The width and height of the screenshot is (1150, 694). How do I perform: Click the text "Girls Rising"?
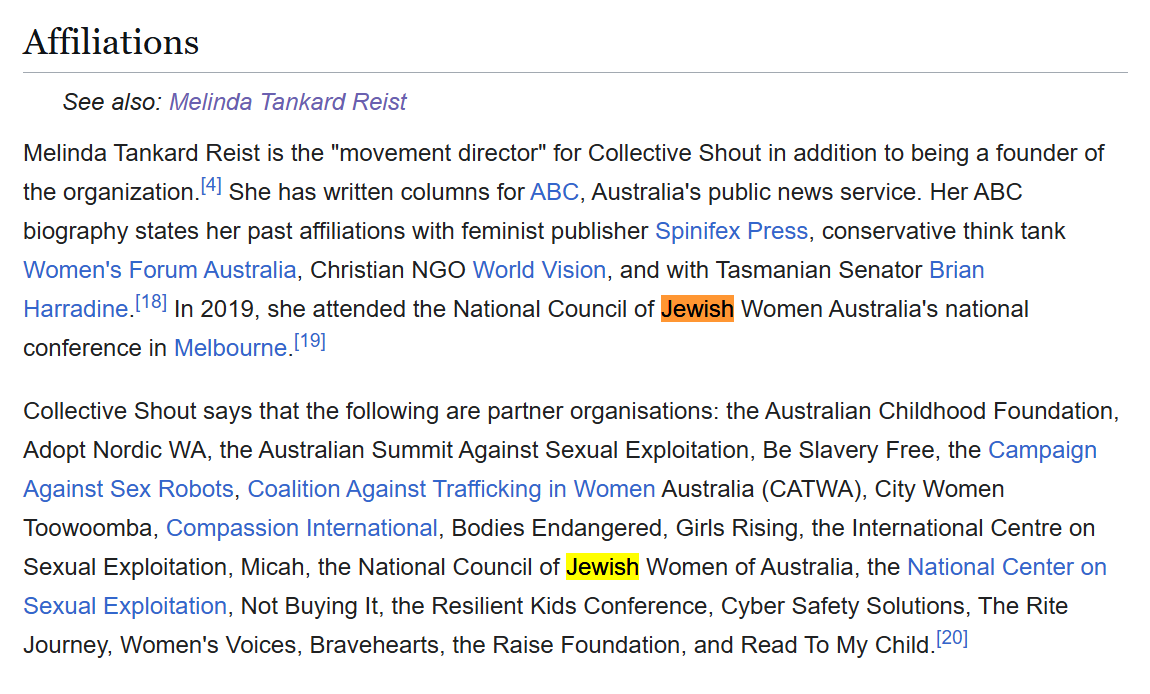pyautogui.click(x=737, y=527)
